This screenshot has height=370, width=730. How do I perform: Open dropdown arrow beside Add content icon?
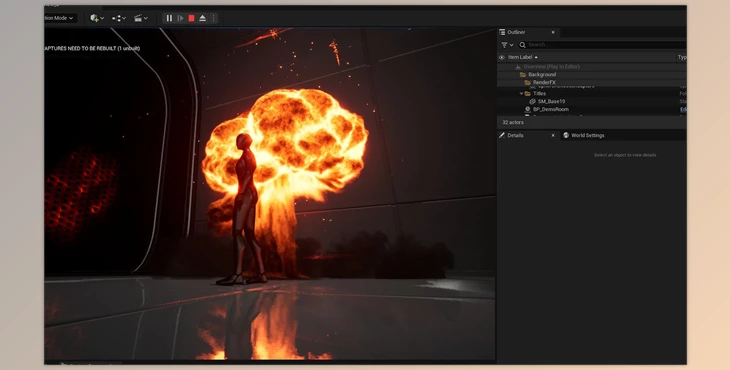[102, 18]
